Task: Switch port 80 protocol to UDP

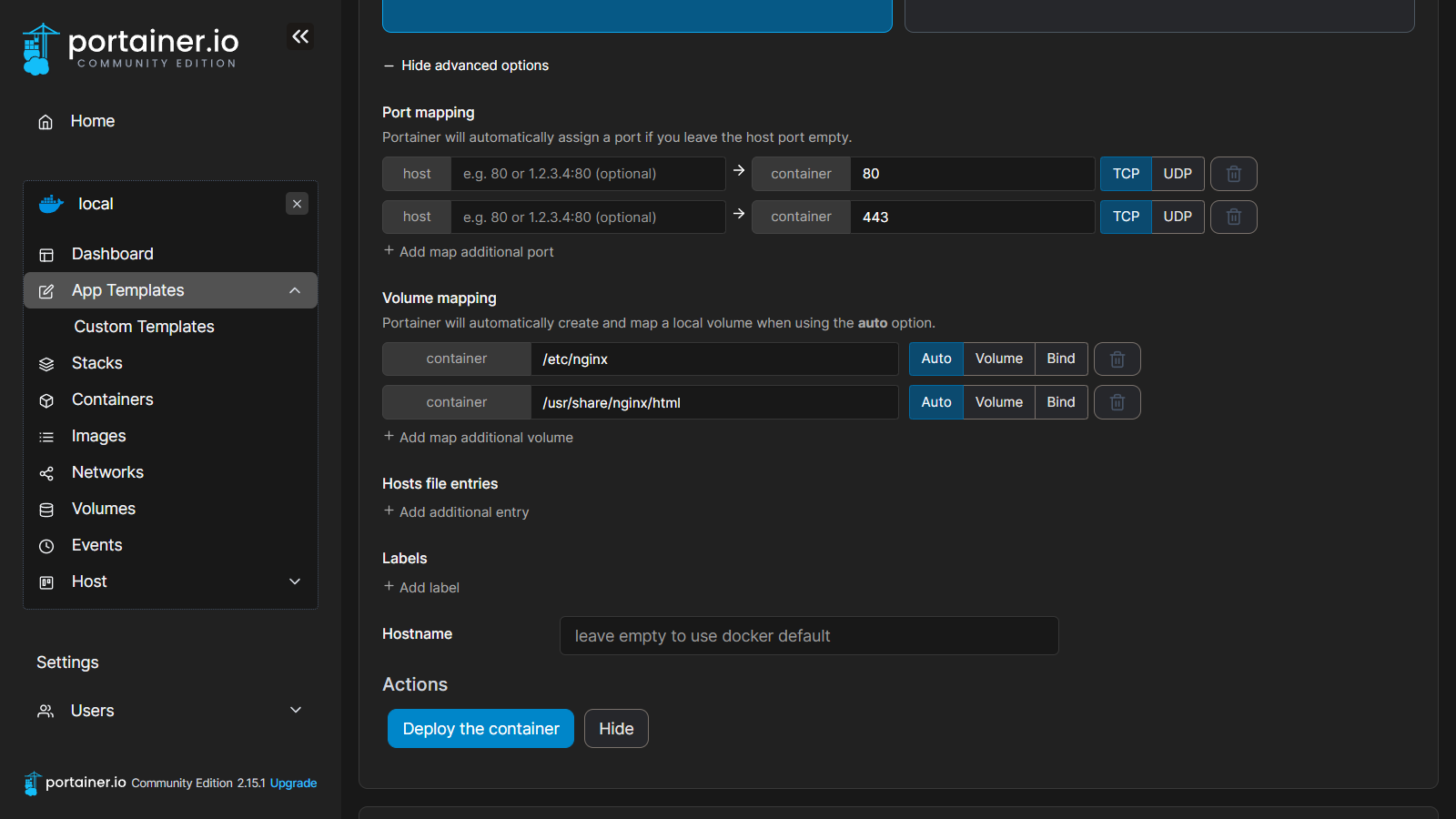Action: [1177, 174]
